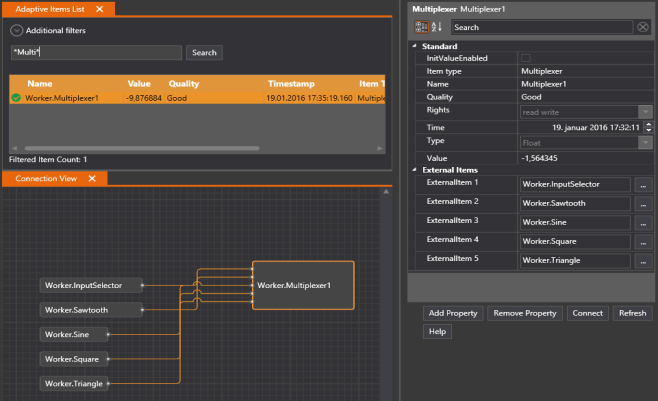Open the ExternalItem 5 browse ellipsis button
Image resolution: width=658 pixels, height=401 pixels.
(x=644, y=261)
